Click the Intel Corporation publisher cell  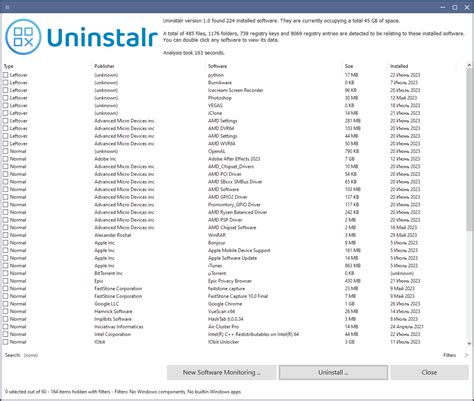click(113, 334)
